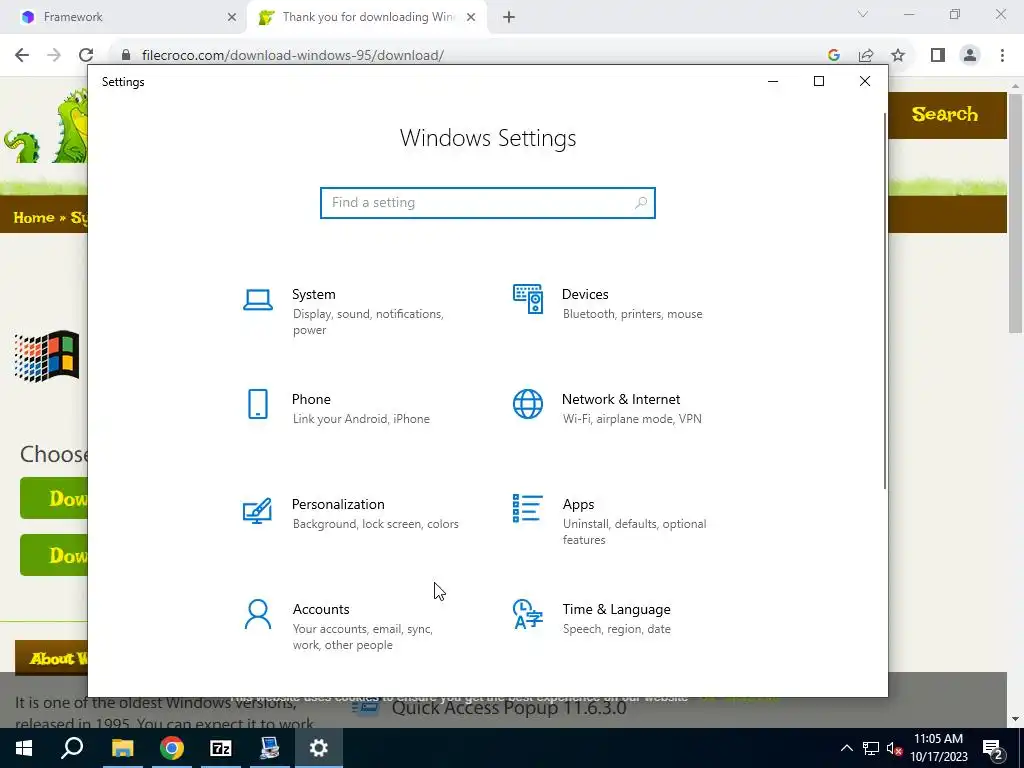Open the Devices keyboard and speaker icon
The image size is (1024, 768).
528,299
